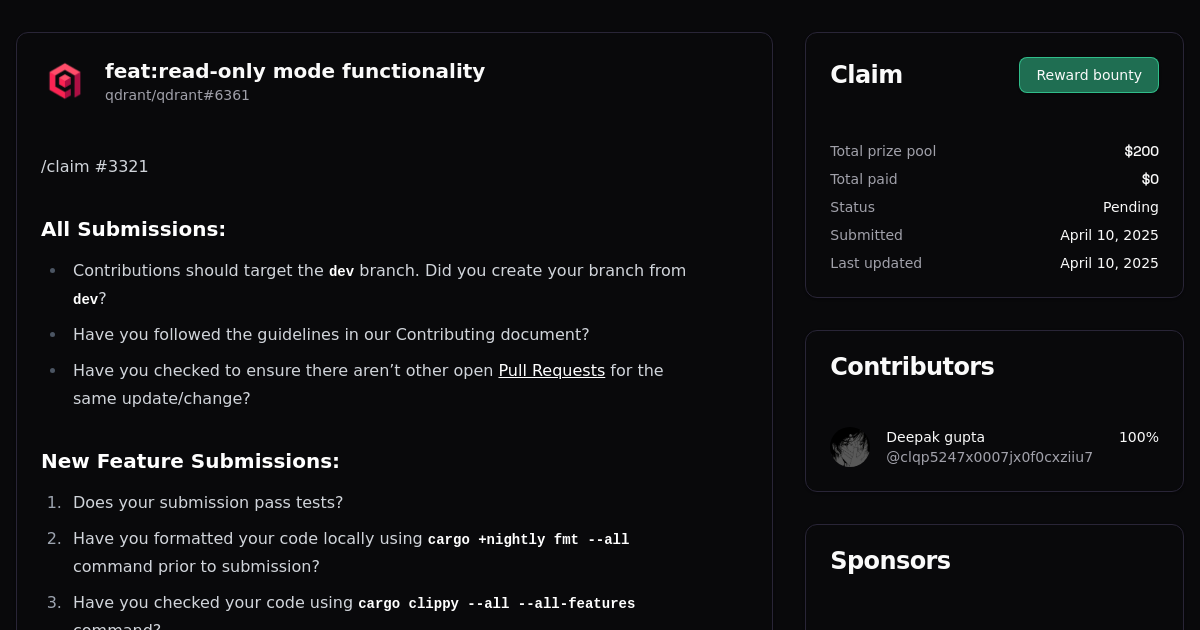Click the bounty title feat:read-only mode functionality

coord(295,71)
